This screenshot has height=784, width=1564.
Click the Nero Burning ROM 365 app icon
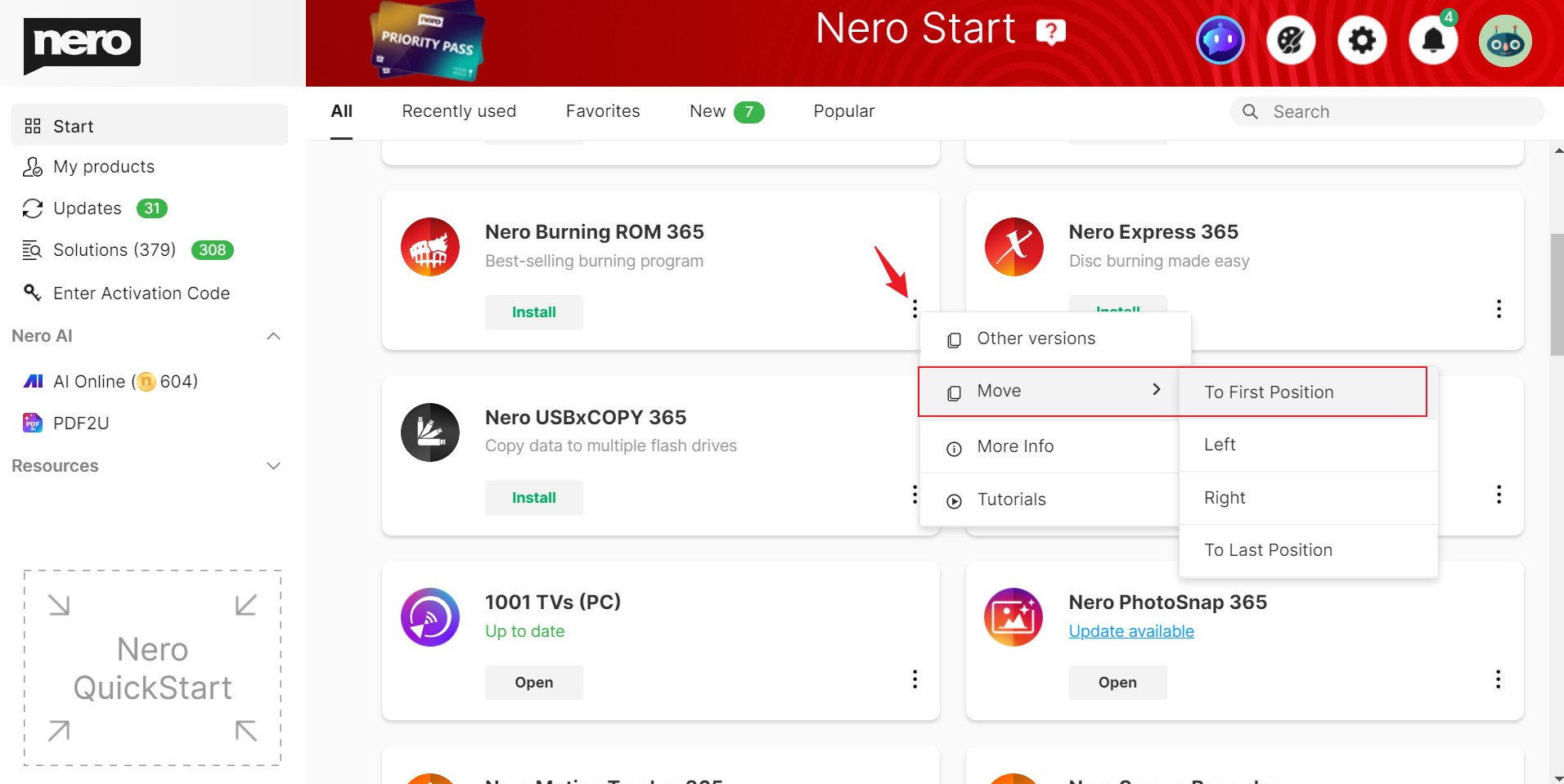click(430, 246)
